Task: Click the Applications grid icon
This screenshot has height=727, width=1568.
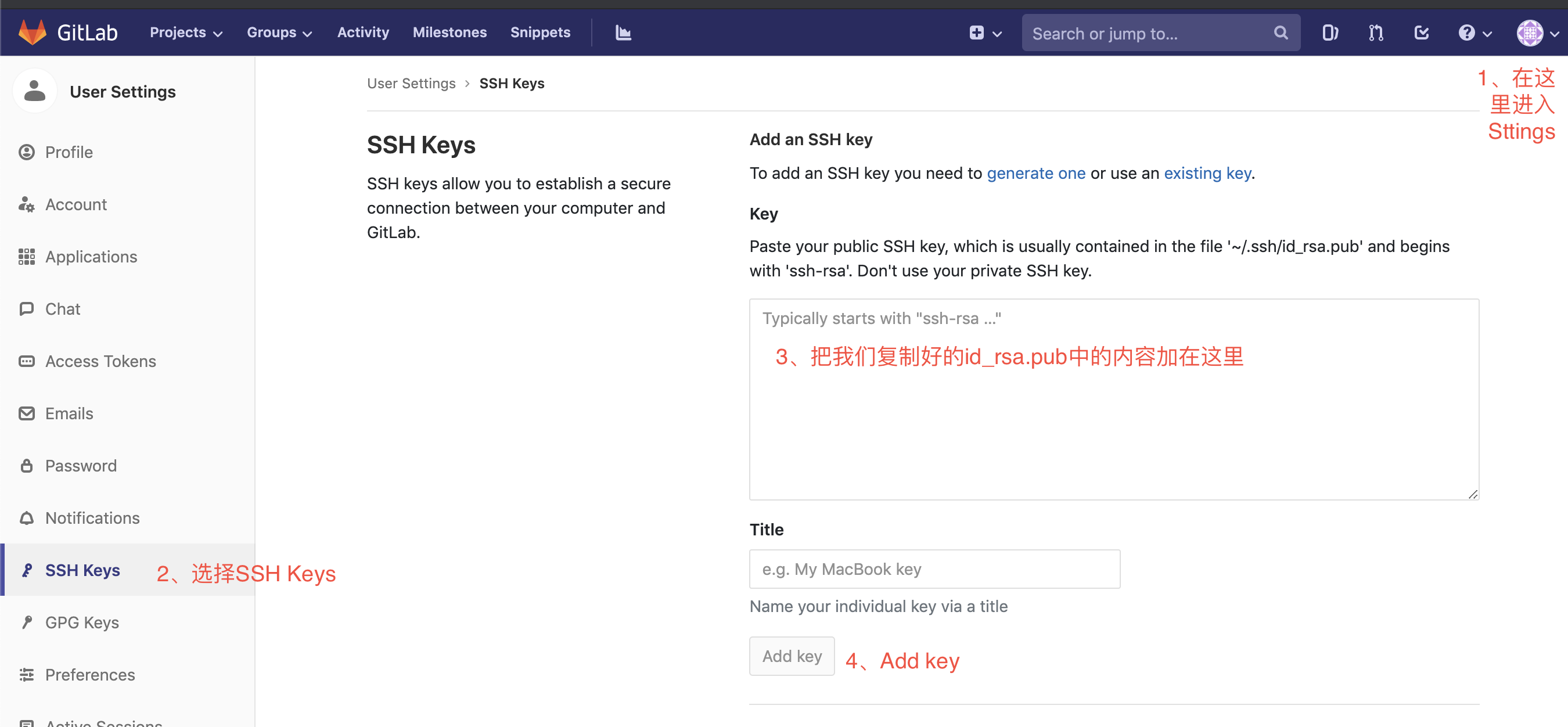Action: coord(27,257)
